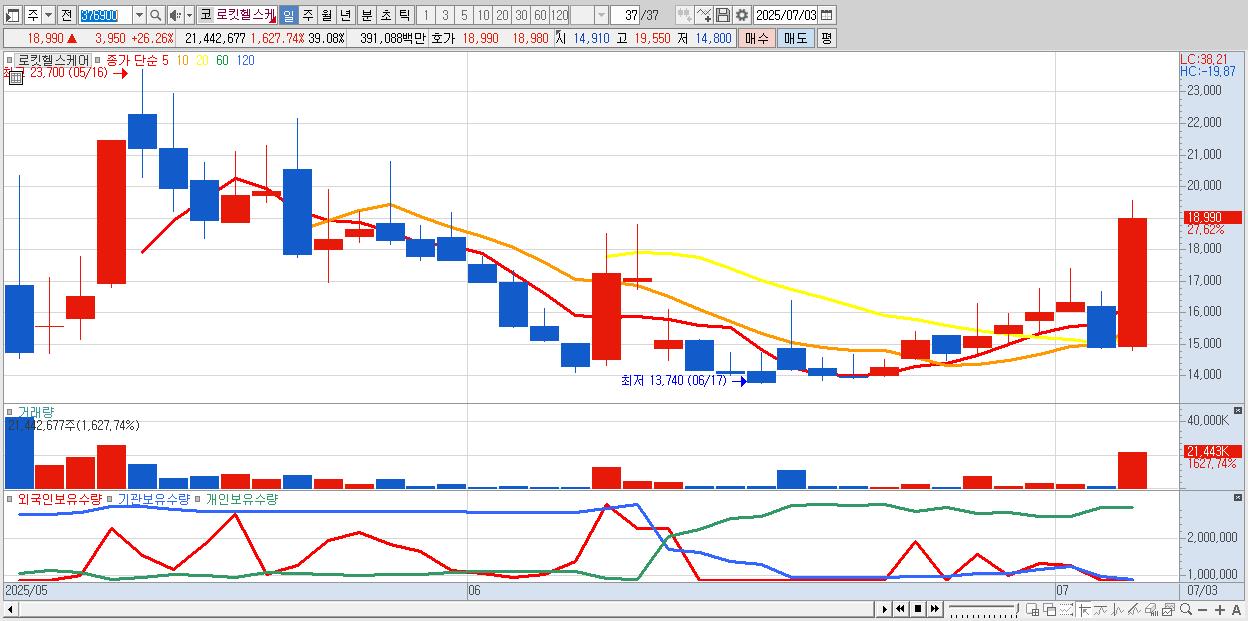Click the search magnifier next to the stock code
1248x621 pixels.
pos(156,15)
